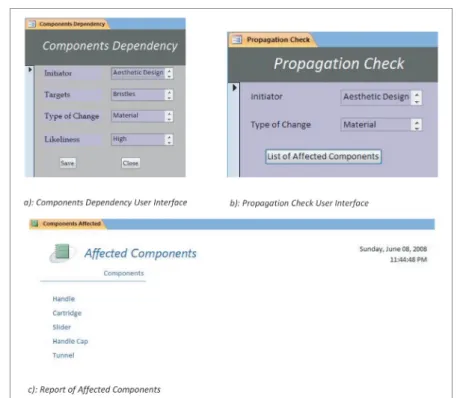Click the List of Affected Components button

pyautogui.click(x=323, y=156)
